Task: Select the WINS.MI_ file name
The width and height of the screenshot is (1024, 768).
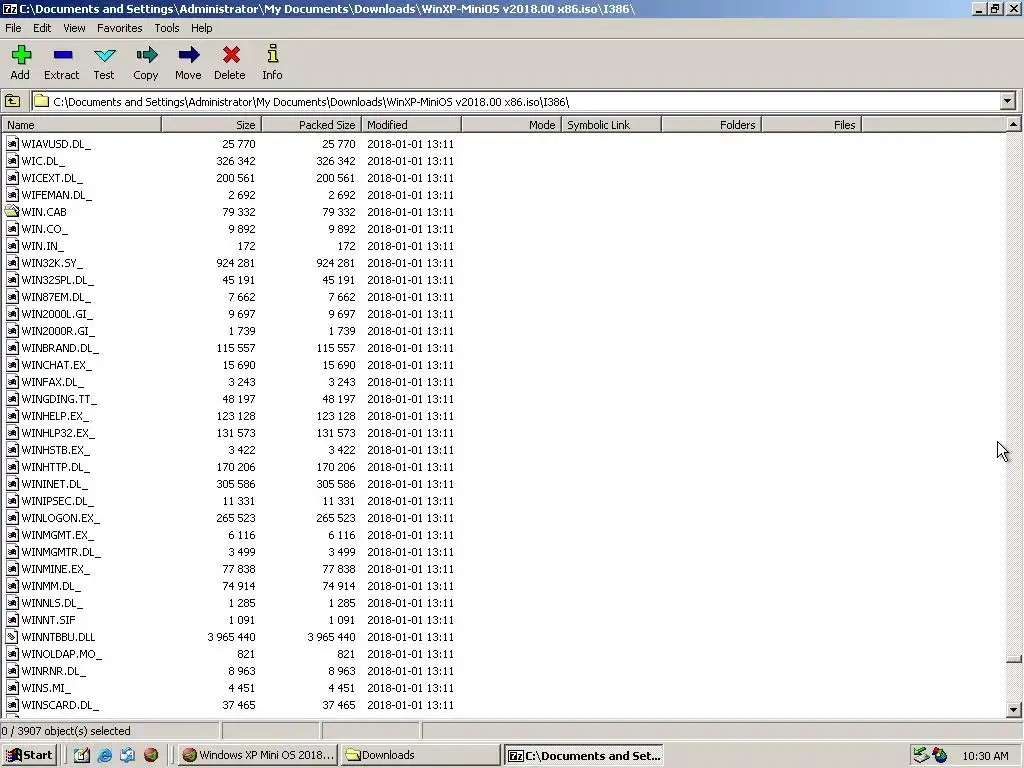Action: point(46,688)
